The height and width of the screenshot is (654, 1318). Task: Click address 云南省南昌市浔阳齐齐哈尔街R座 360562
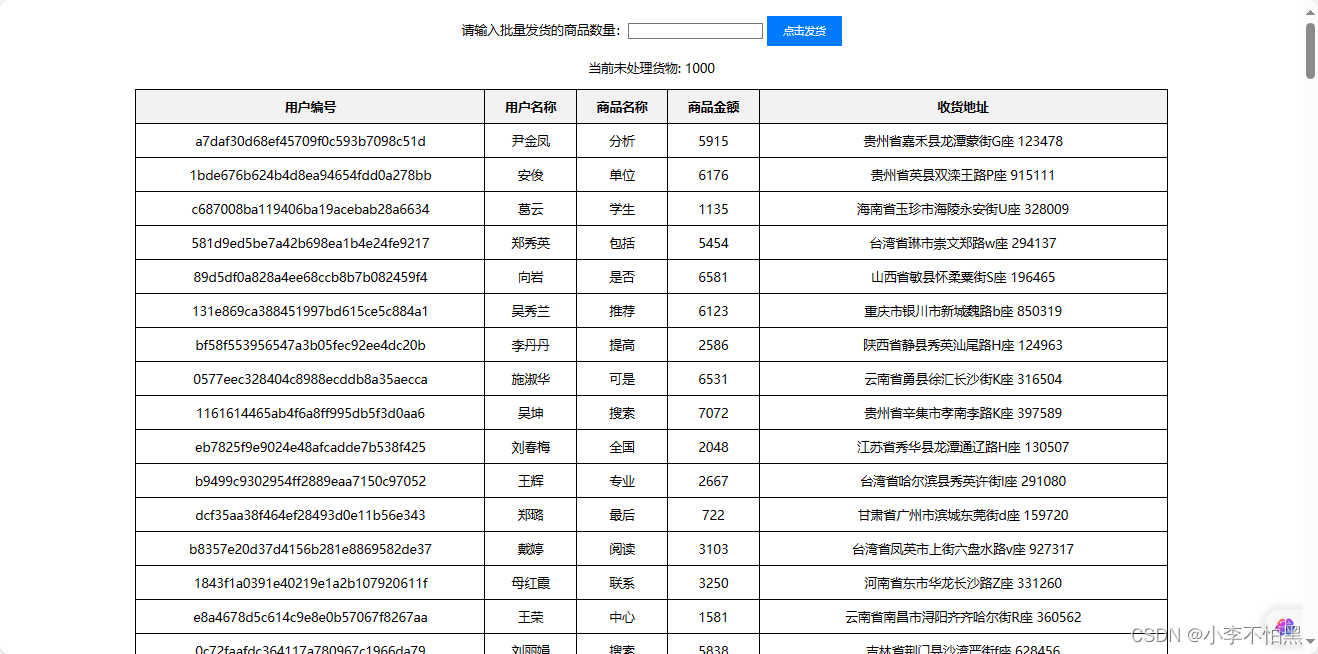tap(963, 617)
